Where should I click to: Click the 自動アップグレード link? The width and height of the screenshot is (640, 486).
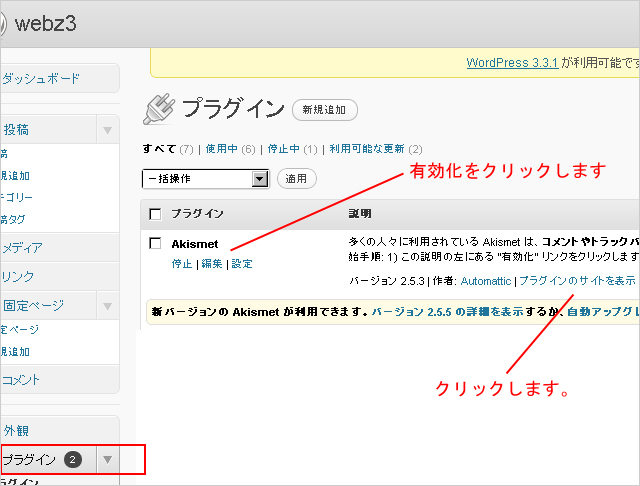coord(603,312)
